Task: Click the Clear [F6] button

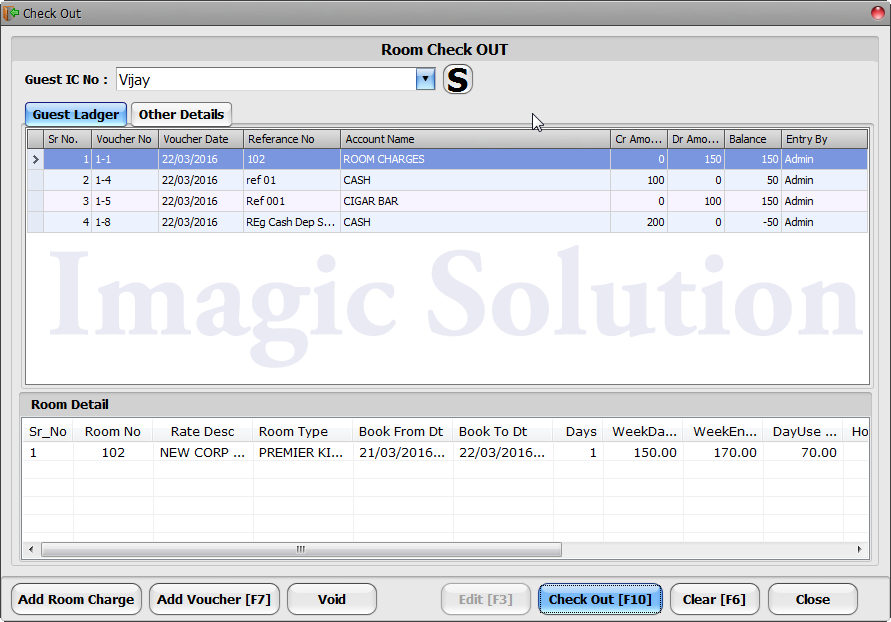Action: (x=714, y=599)
